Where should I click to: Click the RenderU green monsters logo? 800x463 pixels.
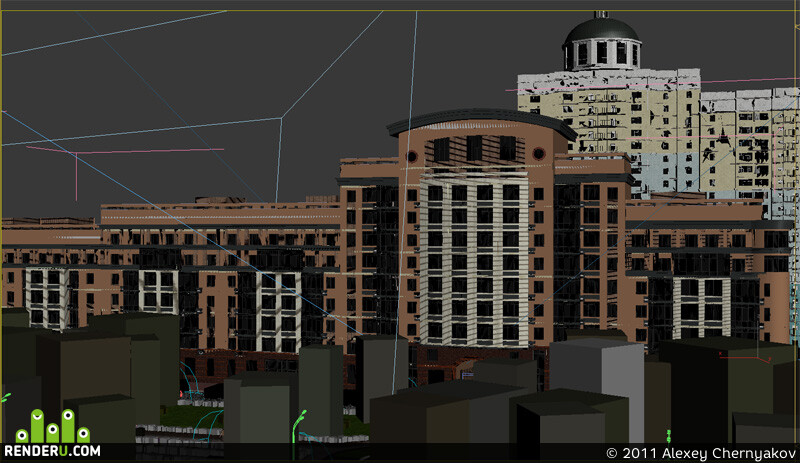[53, 426]
